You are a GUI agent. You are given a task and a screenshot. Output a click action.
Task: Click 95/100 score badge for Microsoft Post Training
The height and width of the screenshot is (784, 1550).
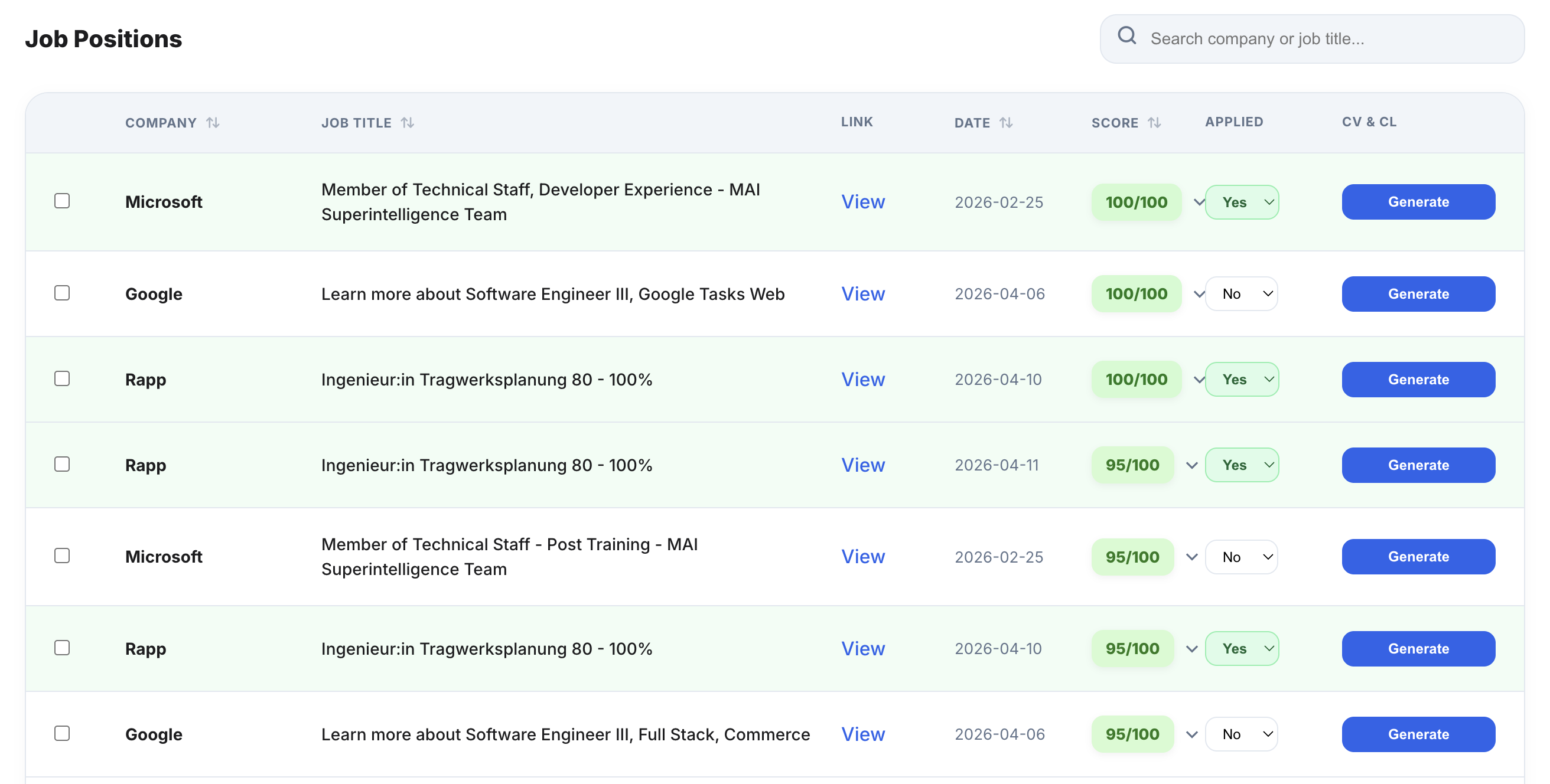1132,557
